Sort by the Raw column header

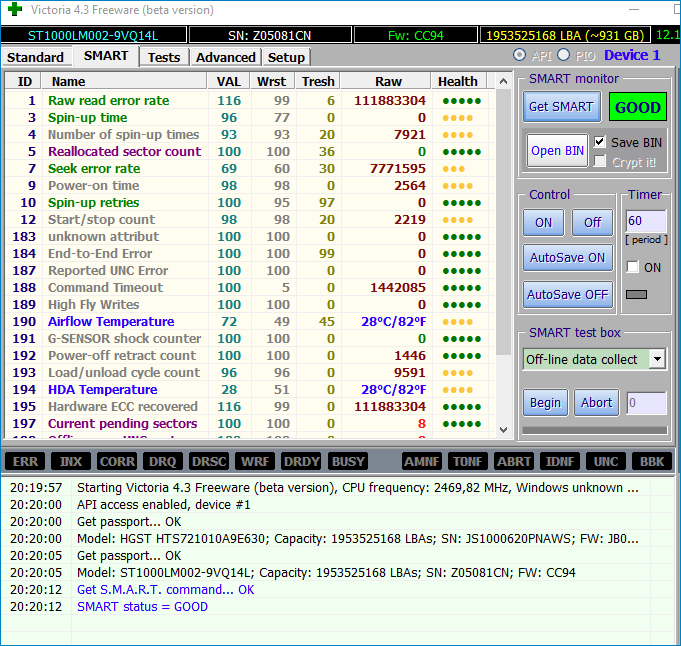(x=388, y=81)
